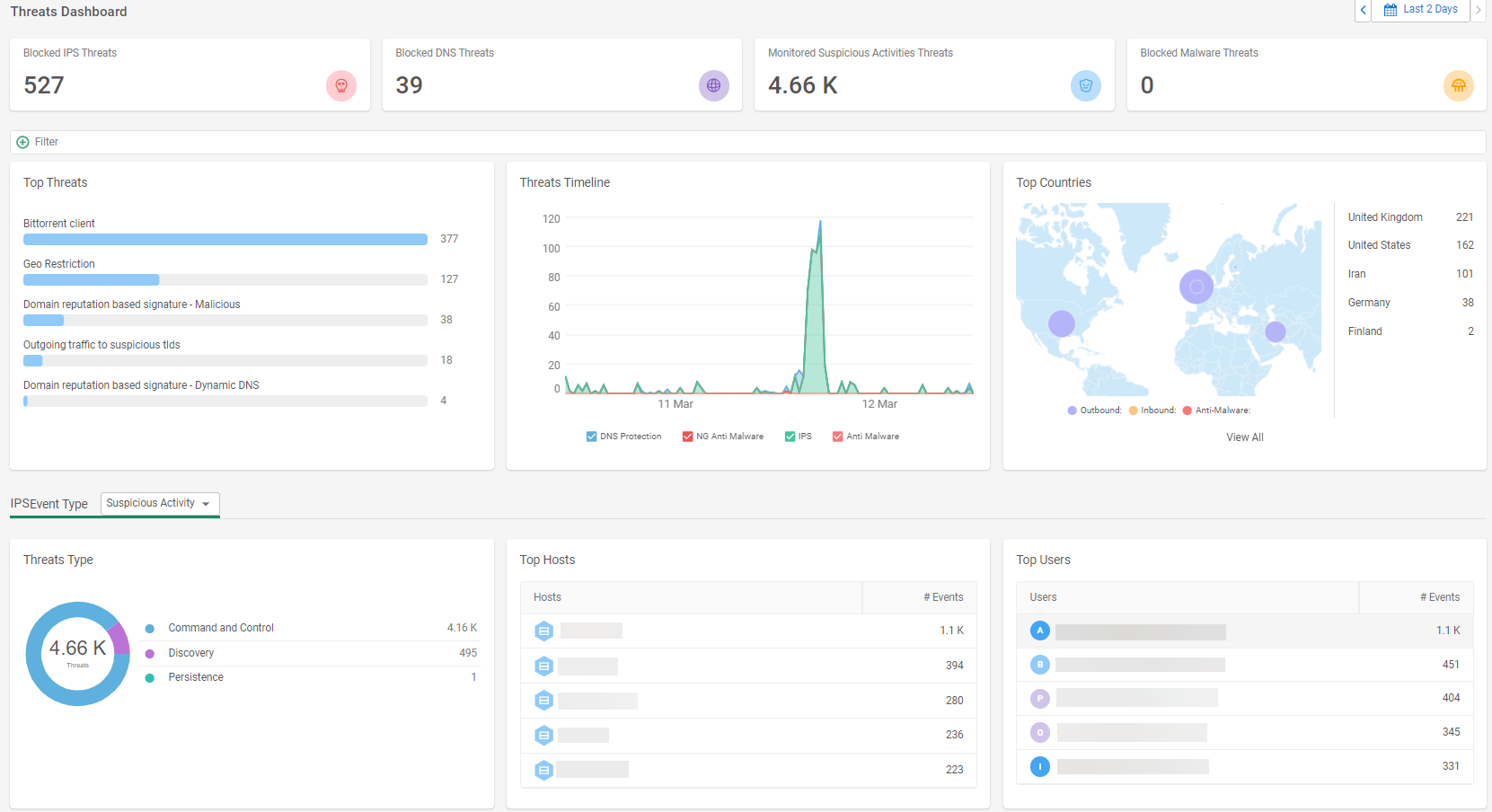Uncheck NG Anti Malware in the timeline legend

click(x=687, y=436)
